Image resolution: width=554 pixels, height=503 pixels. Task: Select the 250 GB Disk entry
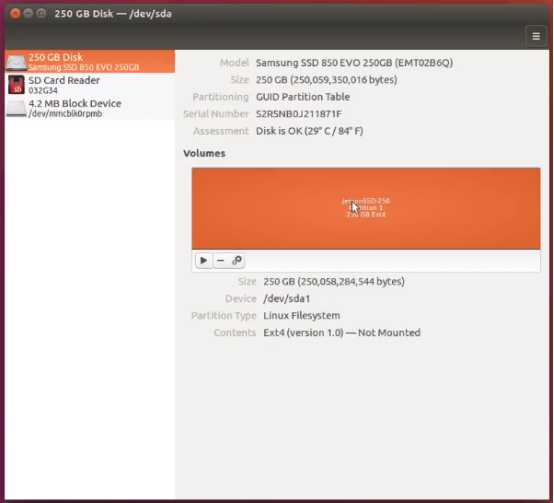coord(90,61)
